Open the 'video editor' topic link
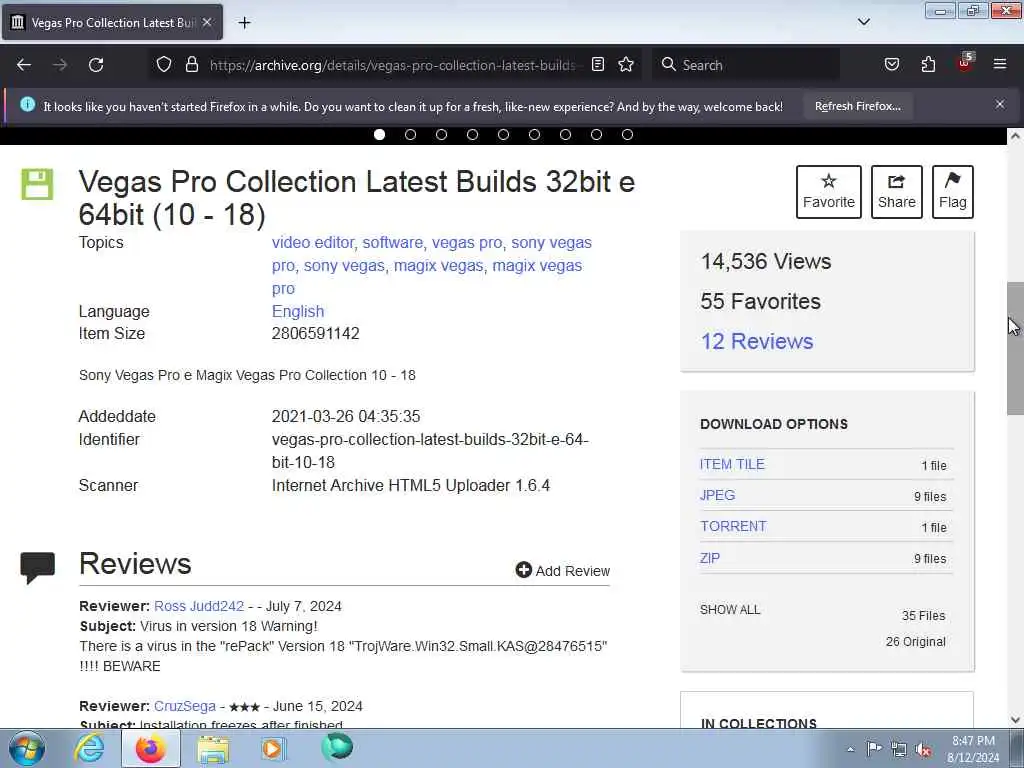Image resolution: width=1024 pixels, height=768 pixels. 313,242
